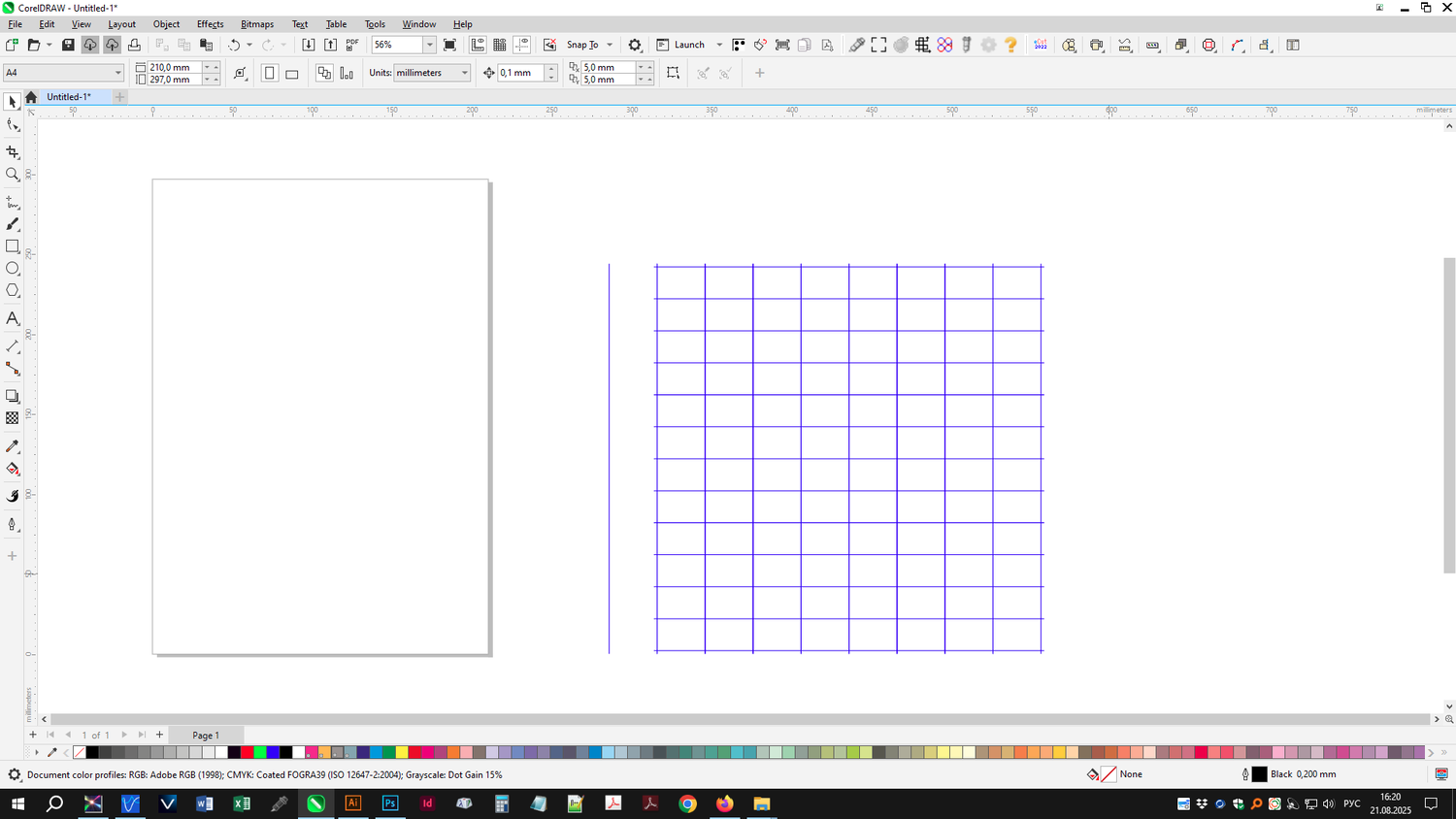Select the Parallel Dimension tool
Image resolution: width=1456 pixels, height=819 pixels.
tap(13, 346)
